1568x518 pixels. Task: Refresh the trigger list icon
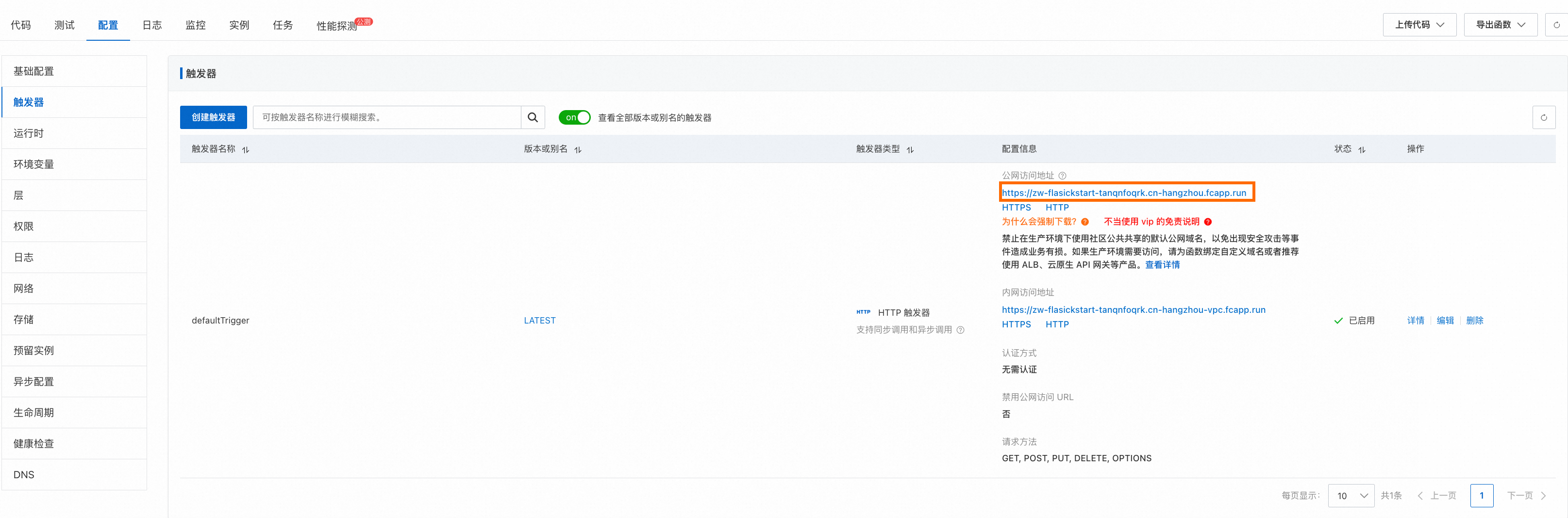click(x=1544, y=117)
